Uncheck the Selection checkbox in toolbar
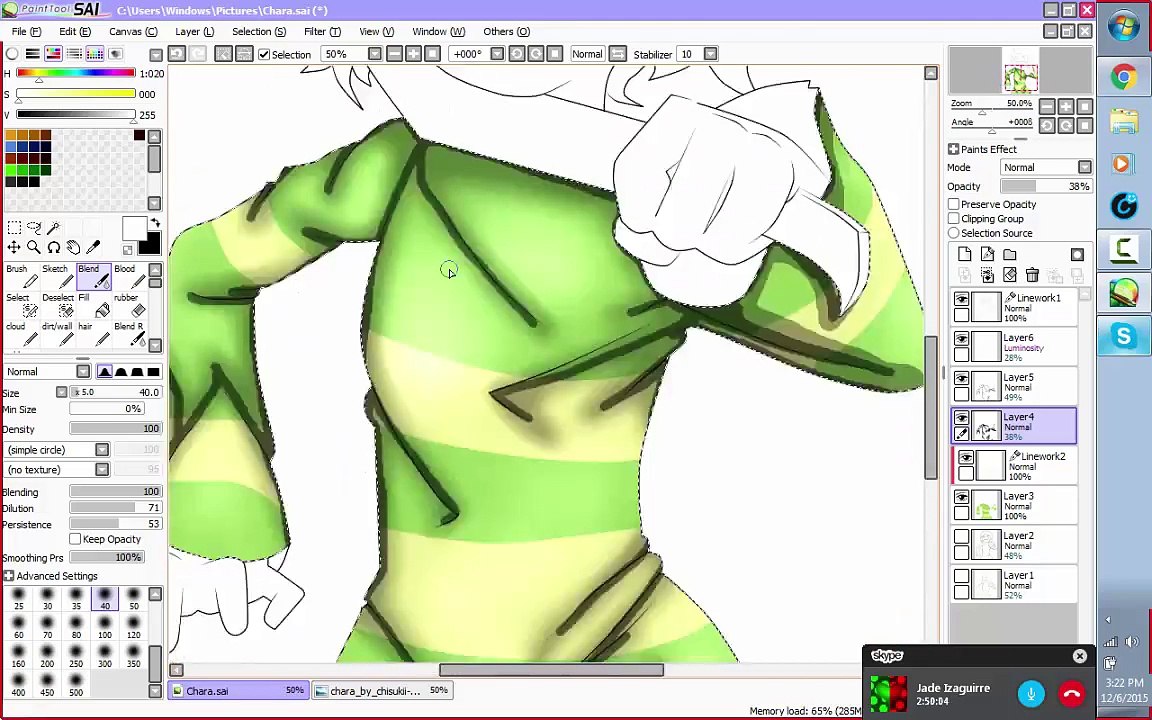1152x720 pixels. point(264,54)
